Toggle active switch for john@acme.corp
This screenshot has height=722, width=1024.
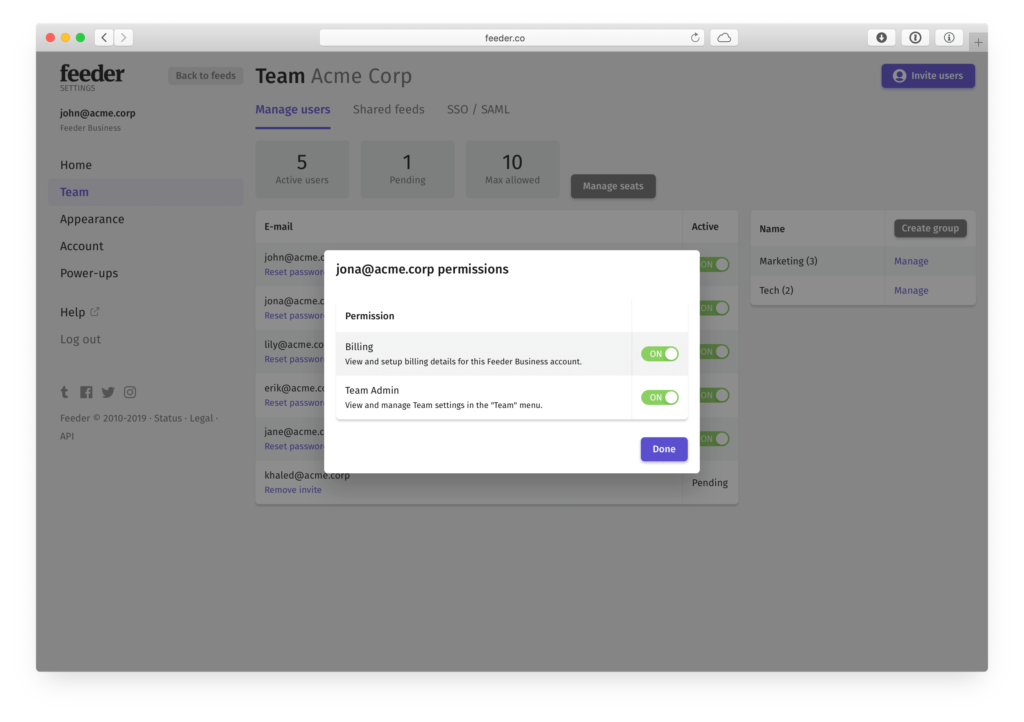point(714,264)
